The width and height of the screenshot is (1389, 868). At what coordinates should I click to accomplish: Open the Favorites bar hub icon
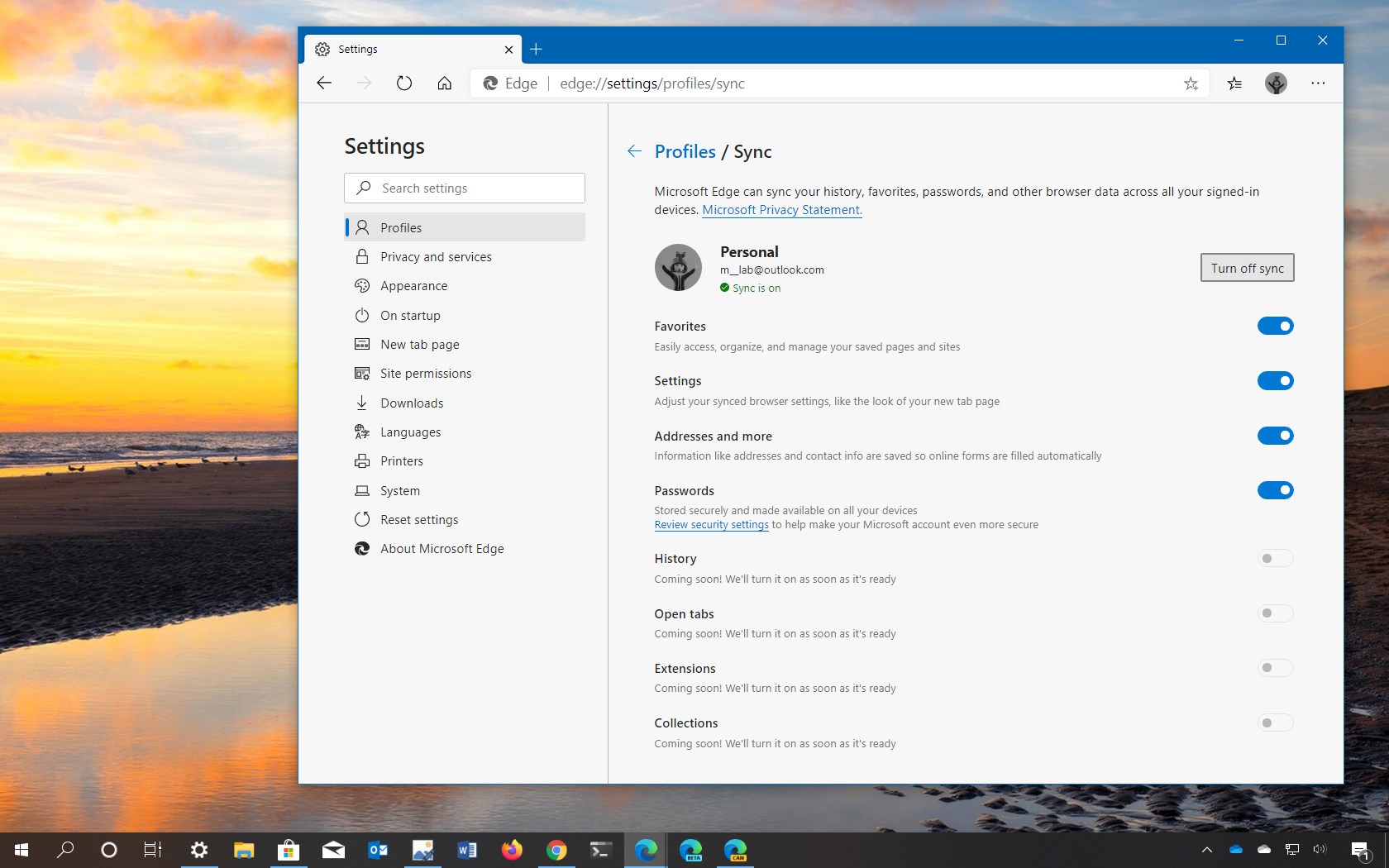[1234, 83]
